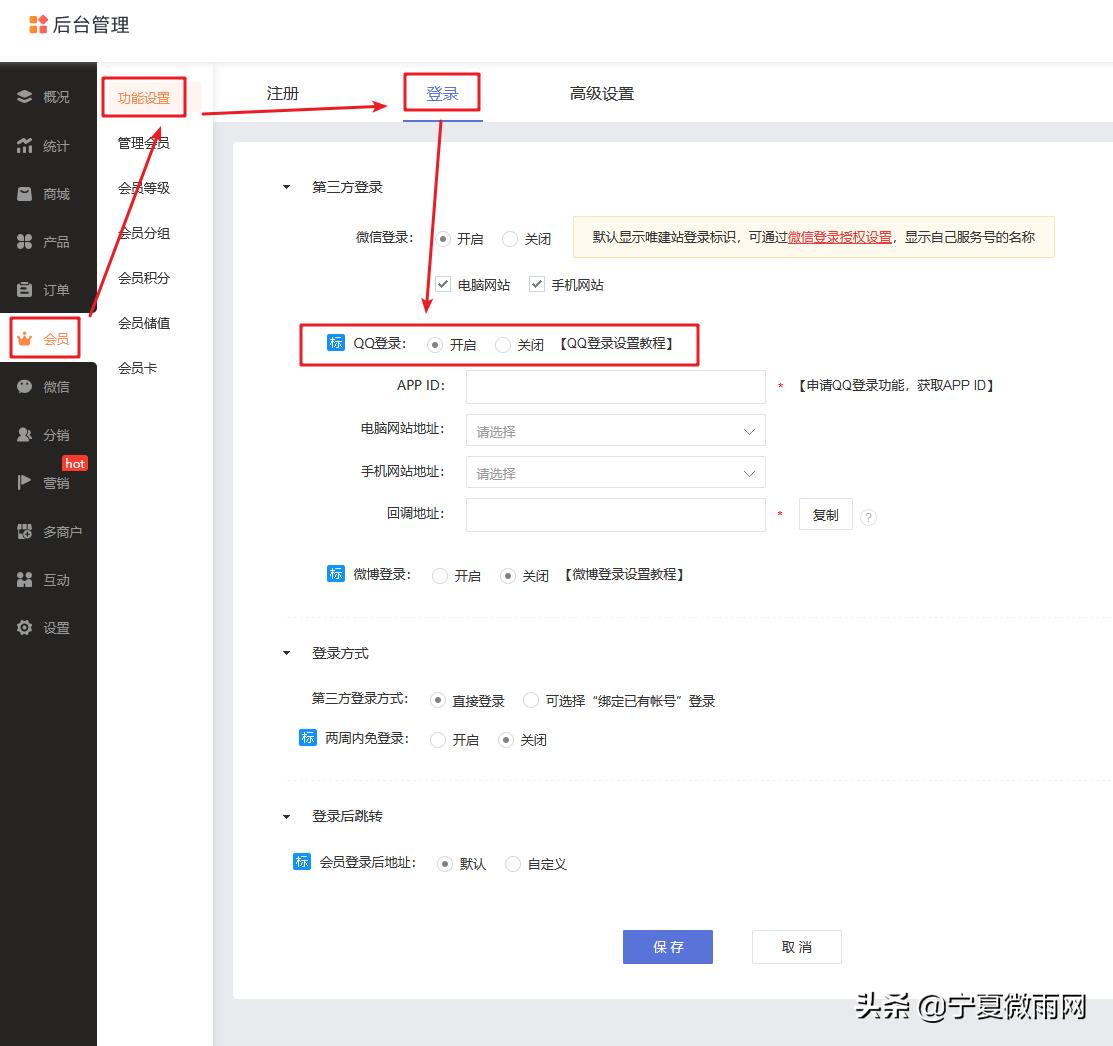Click inside the APP ID input field
Screen dimensions: 1113x1046
pyautogui.click(x=614, y=386)
